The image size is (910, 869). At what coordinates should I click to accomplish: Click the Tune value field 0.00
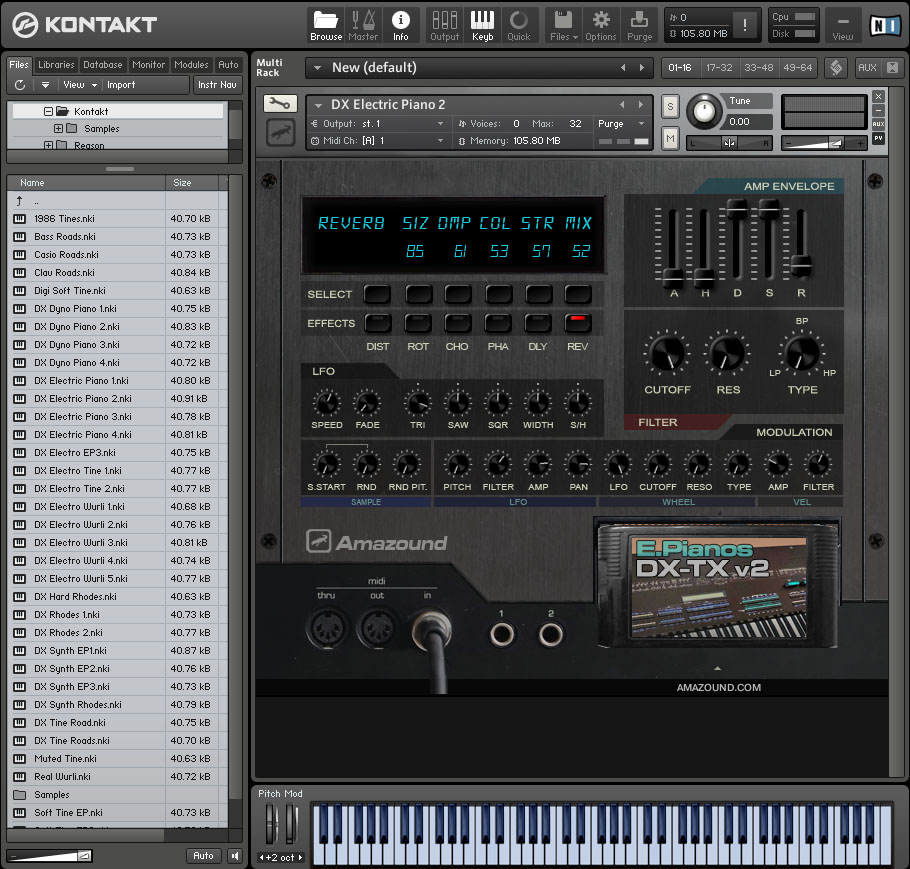point(746,121)
